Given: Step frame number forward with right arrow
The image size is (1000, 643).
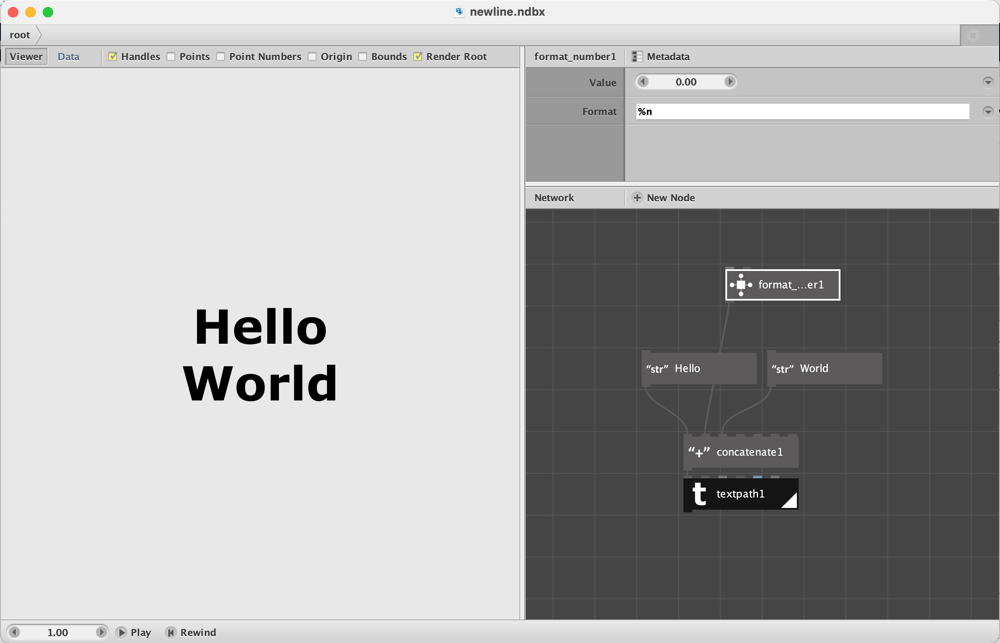Looking at the screenshot, I should point(101,632).
